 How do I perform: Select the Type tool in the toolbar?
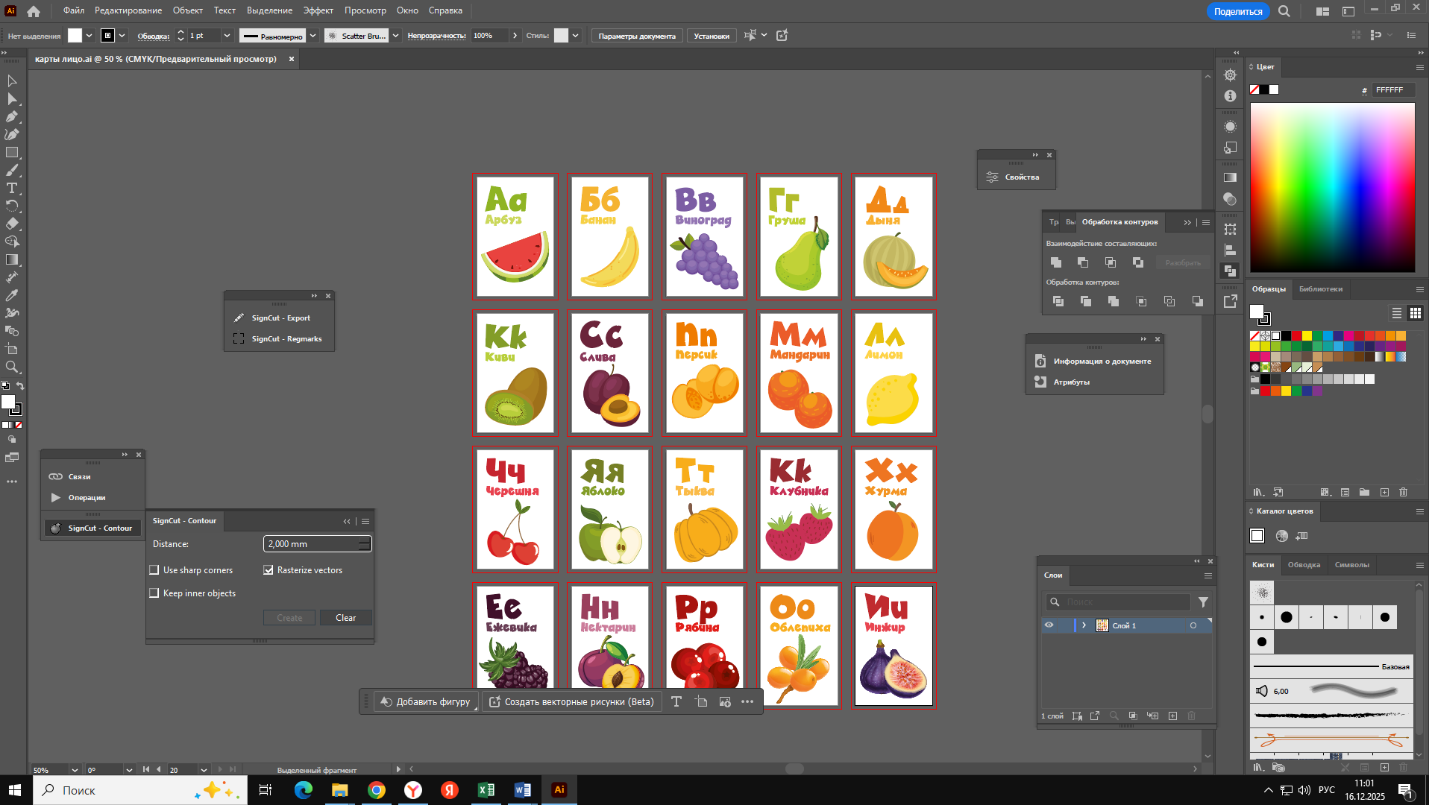[12, 188]
